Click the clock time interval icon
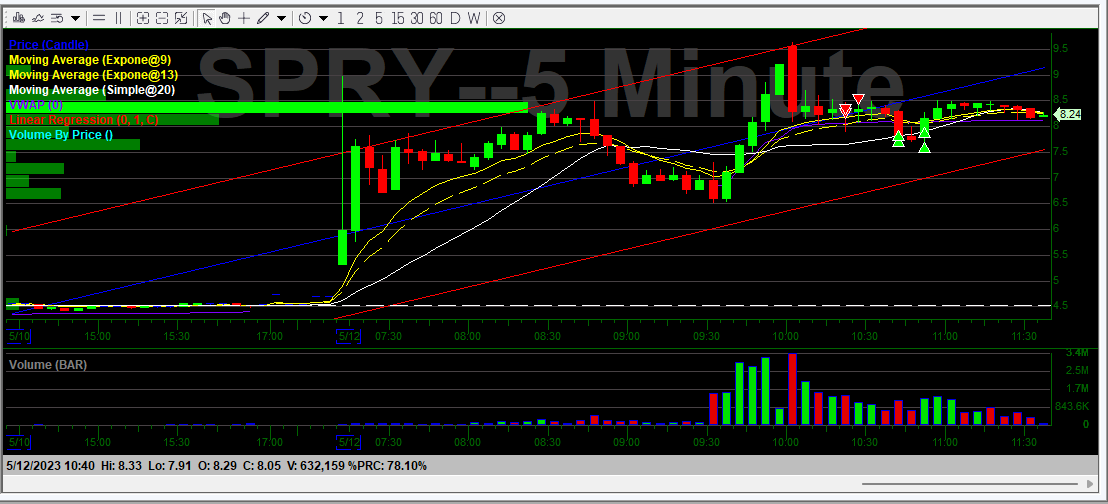This screenshot has width=1108, height=504. (305, 18)
